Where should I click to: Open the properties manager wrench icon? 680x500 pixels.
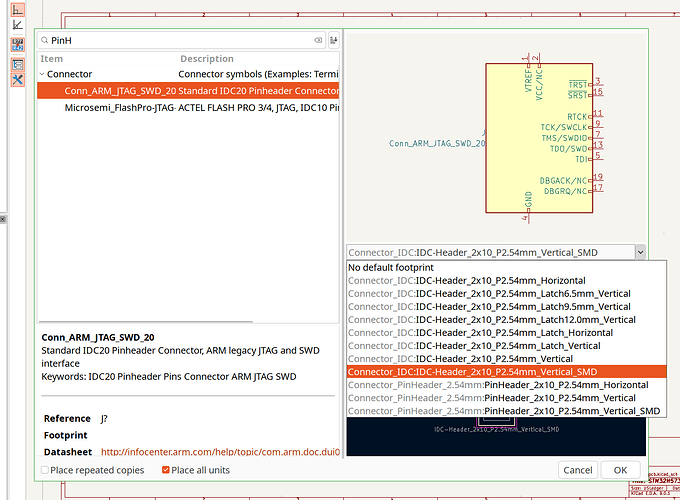coord(18,80)
